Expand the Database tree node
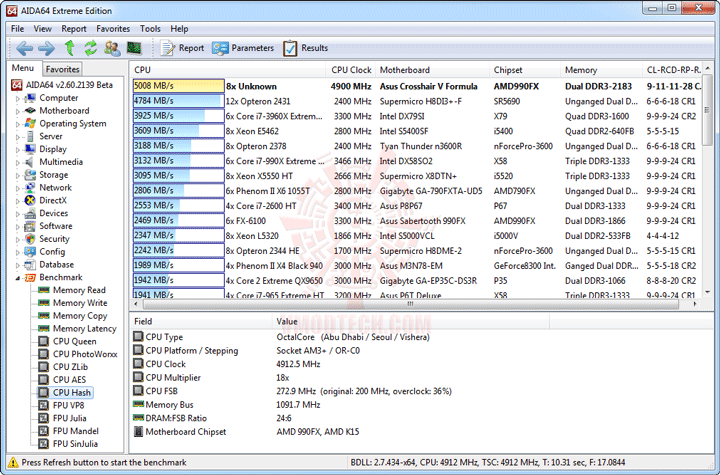Viewport: 720px width, 475px height. (x=18, y=265)
